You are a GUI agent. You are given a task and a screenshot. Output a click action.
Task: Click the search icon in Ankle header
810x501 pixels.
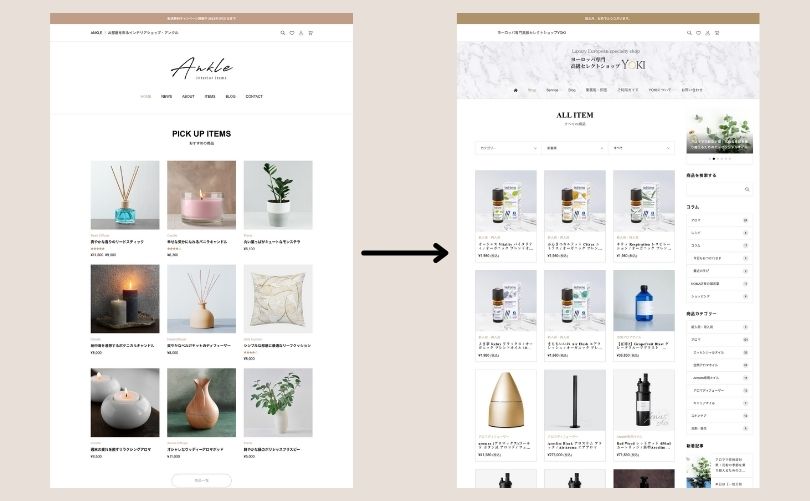pos(283,33)
